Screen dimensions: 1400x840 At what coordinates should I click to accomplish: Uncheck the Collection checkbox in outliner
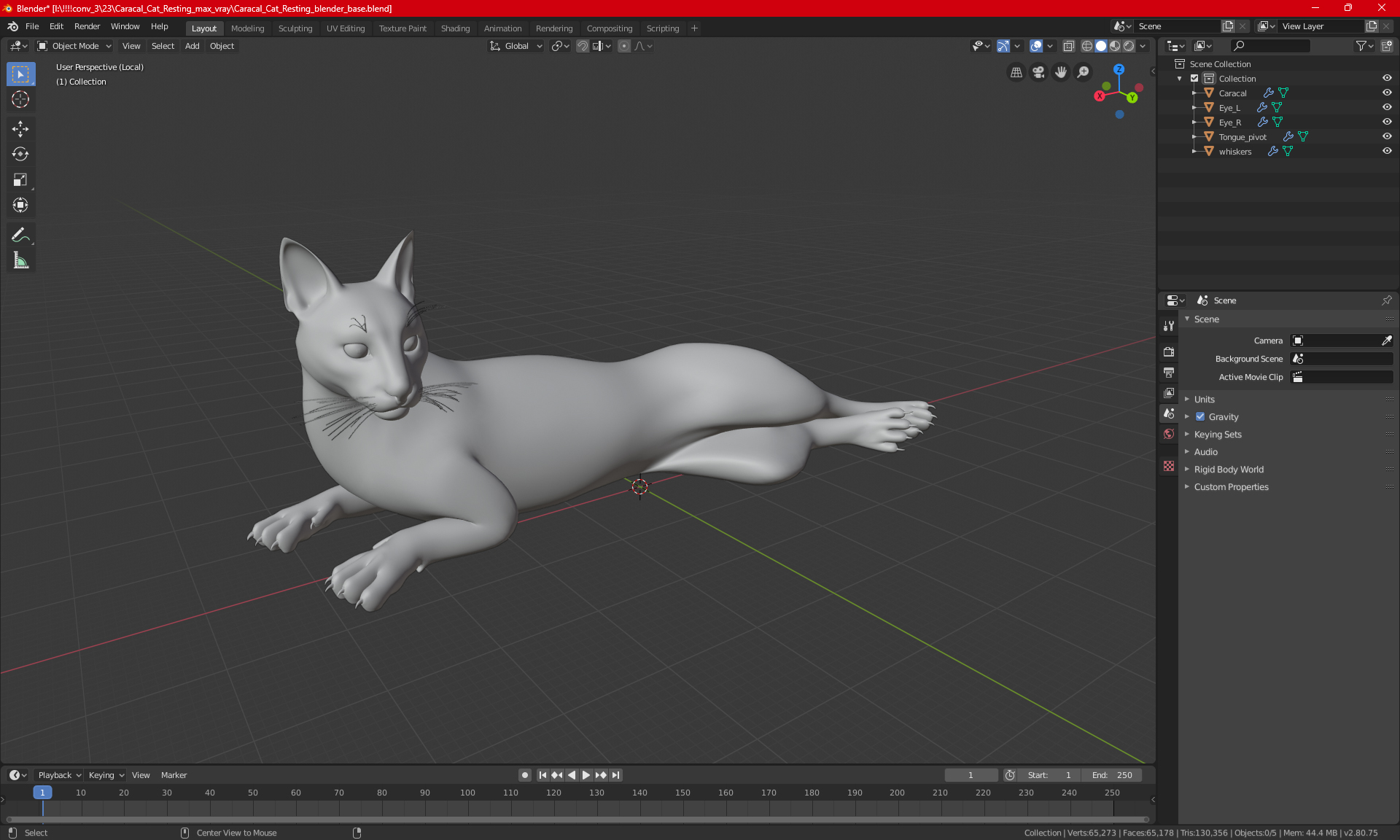(1194, 79)
